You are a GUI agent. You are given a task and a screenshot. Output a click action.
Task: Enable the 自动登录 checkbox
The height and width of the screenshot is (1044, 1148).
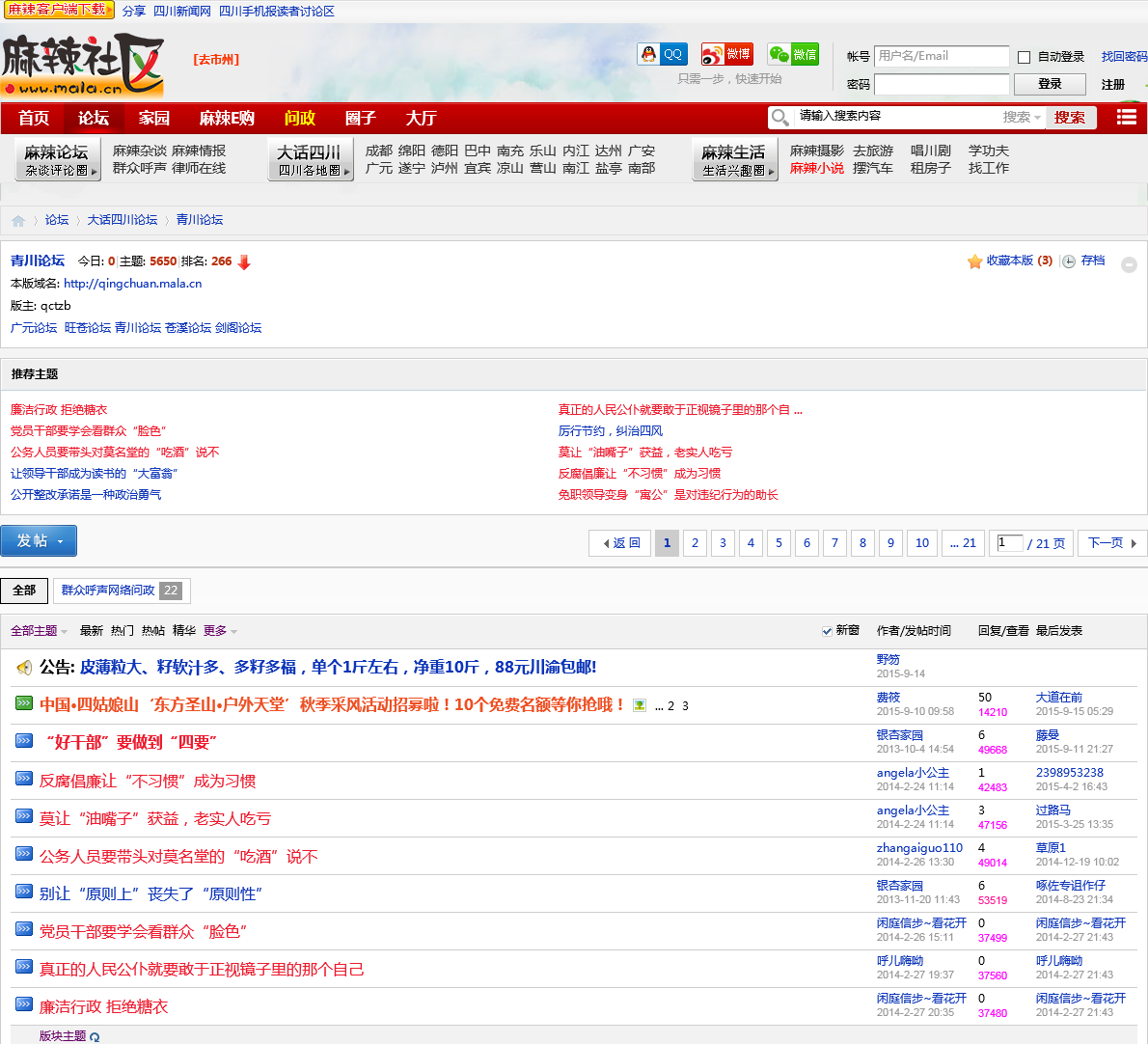tap(1025, 58)
